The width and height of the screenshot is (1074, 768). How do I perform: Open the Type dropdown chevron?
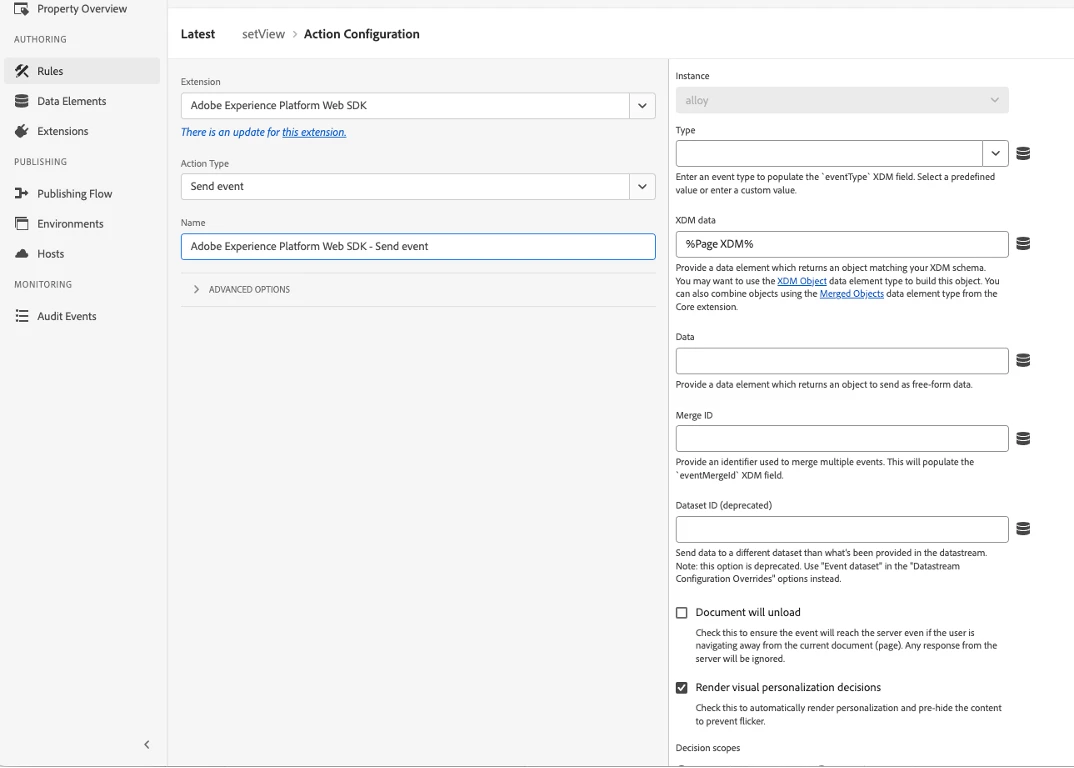(x=995, y=153)
